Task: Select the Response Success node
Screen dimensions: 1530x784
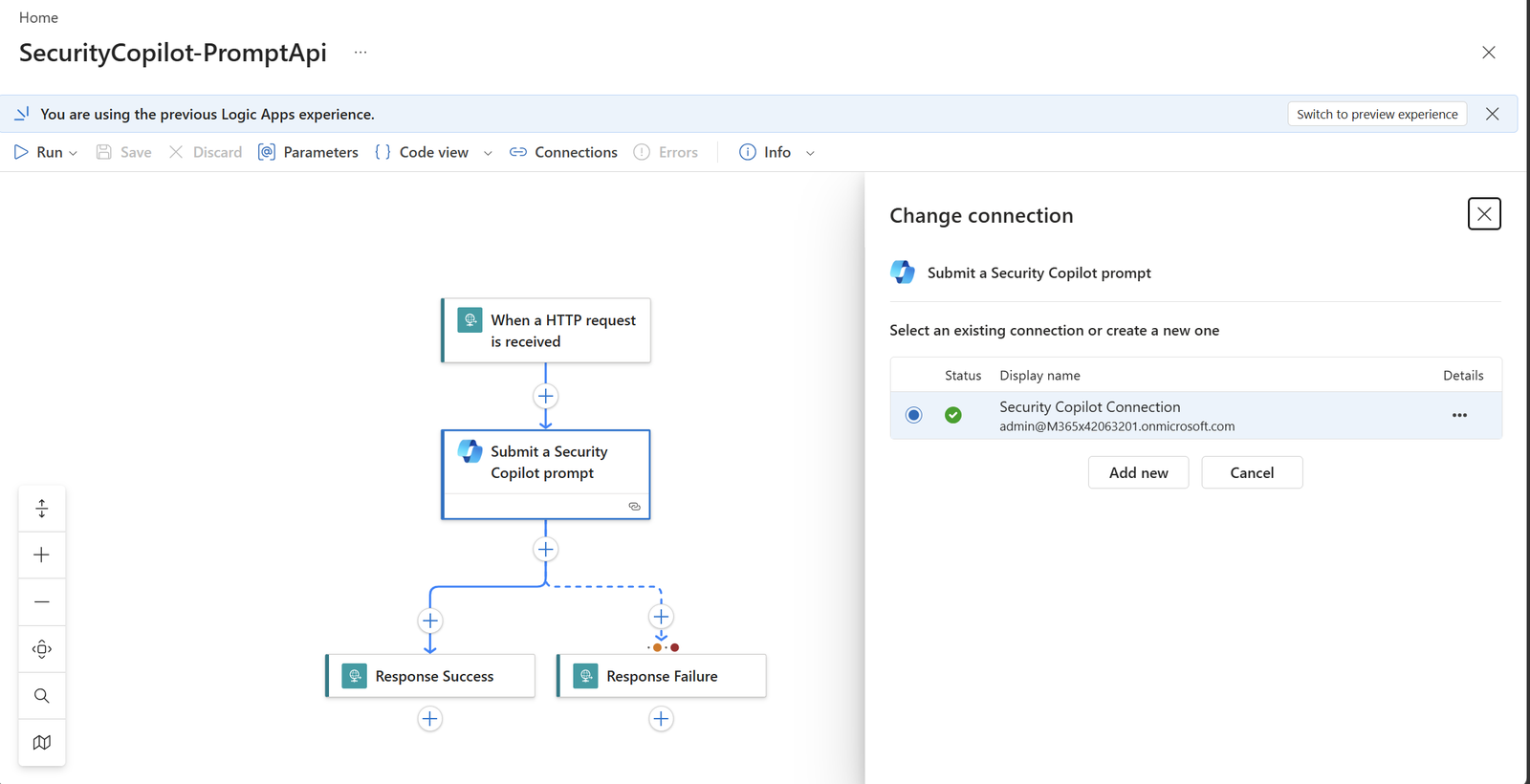Action: (x=430, y=676)
